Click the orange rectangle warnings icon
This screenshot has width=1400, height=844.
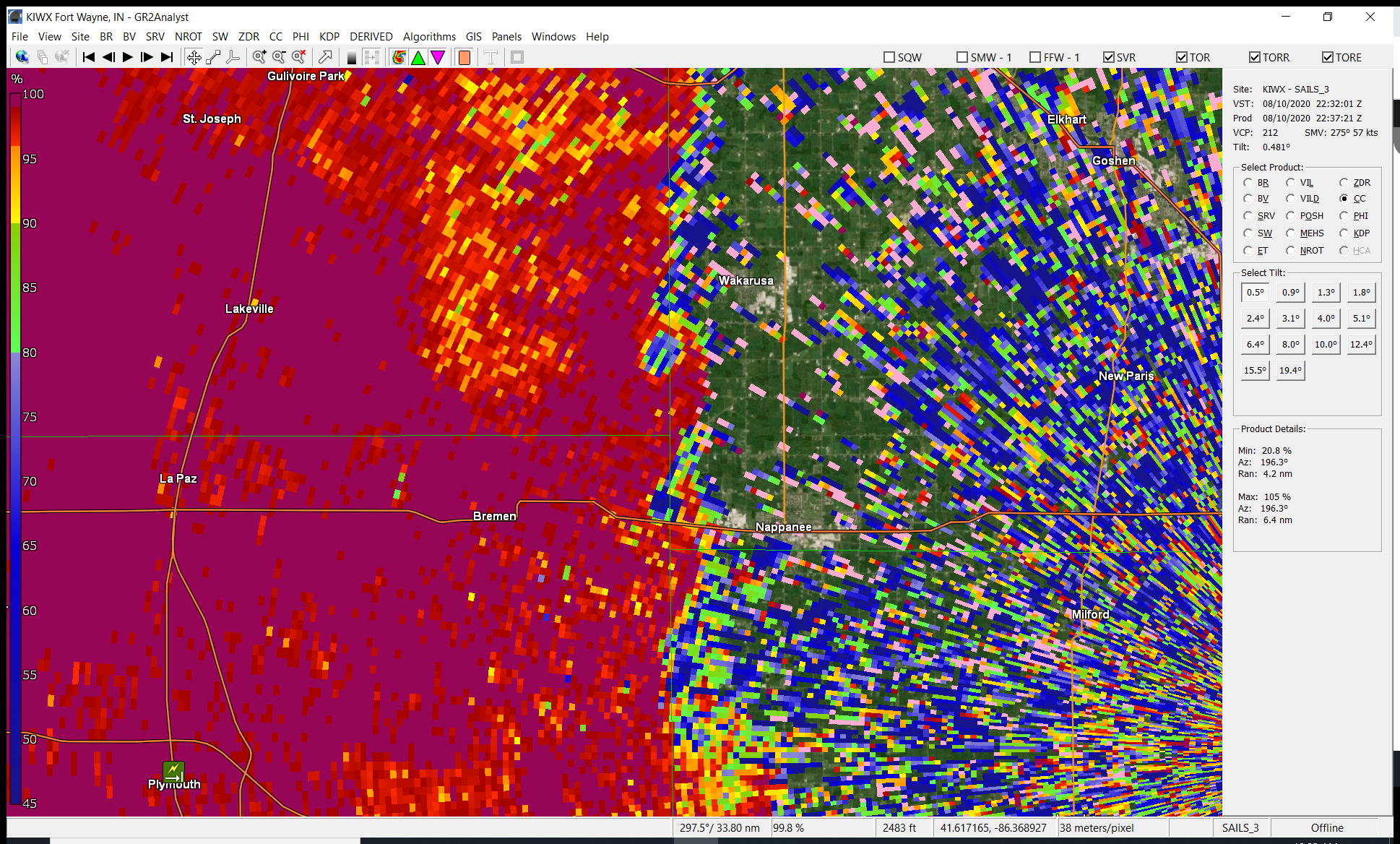click(x=464, y=57)
